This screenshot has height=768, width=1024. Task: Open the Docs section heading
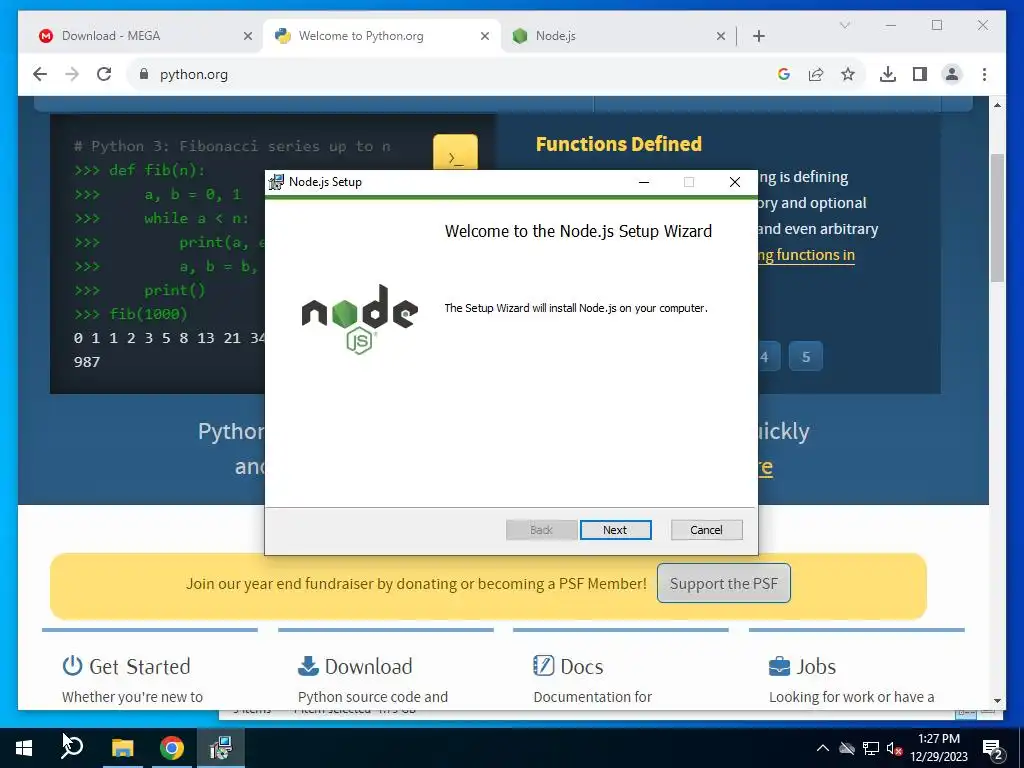[x=581, y=666]
